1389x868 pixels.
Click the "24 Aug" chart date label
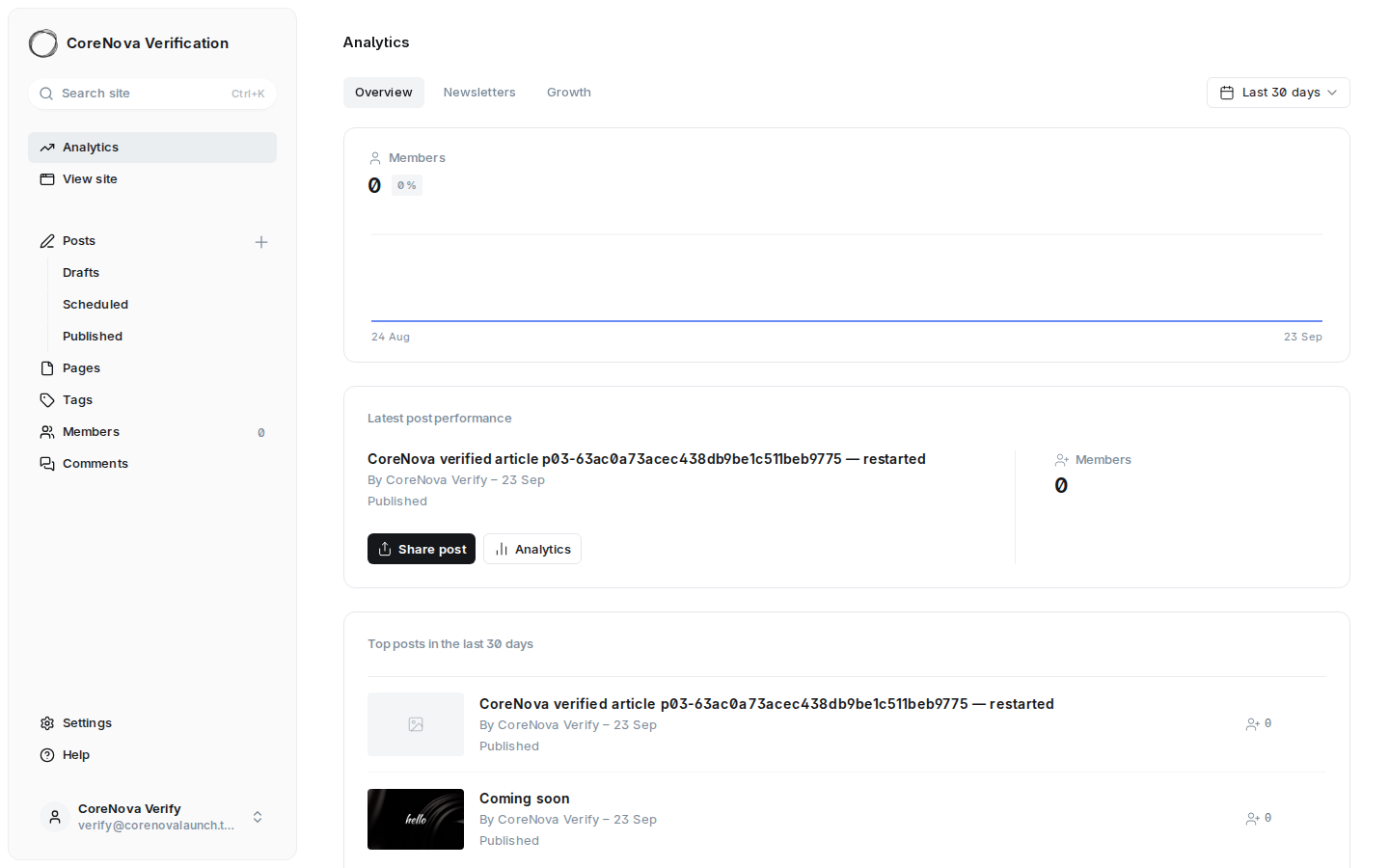pyautogui.click(x=391, y=337)
